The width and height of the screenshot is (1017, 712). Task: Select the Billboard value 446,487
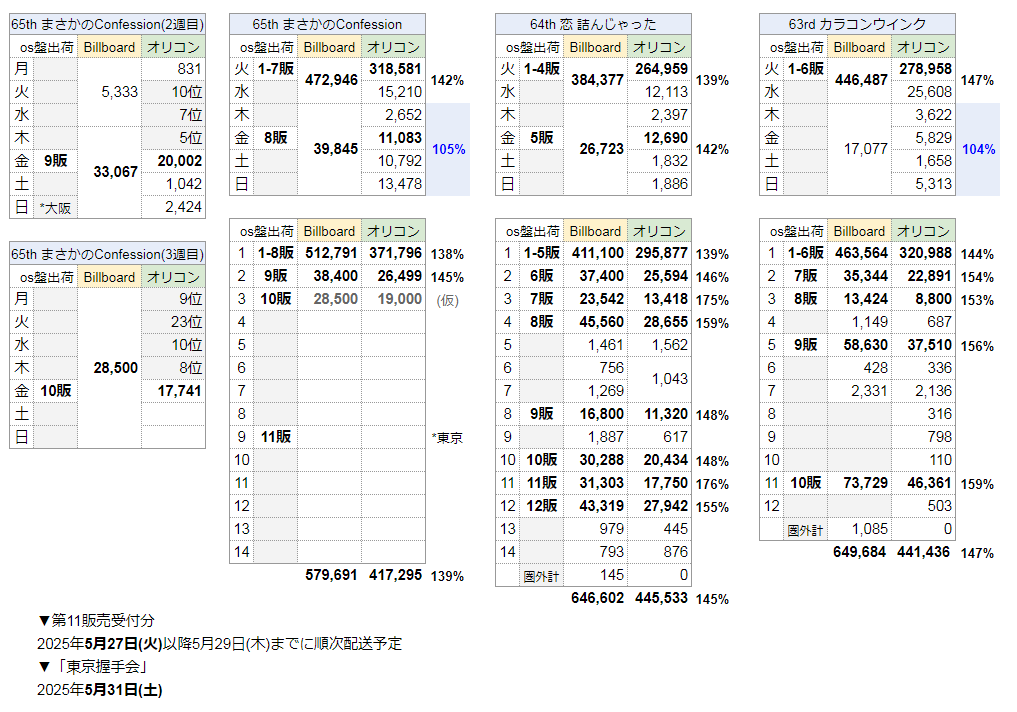click(x=861, y=80)
